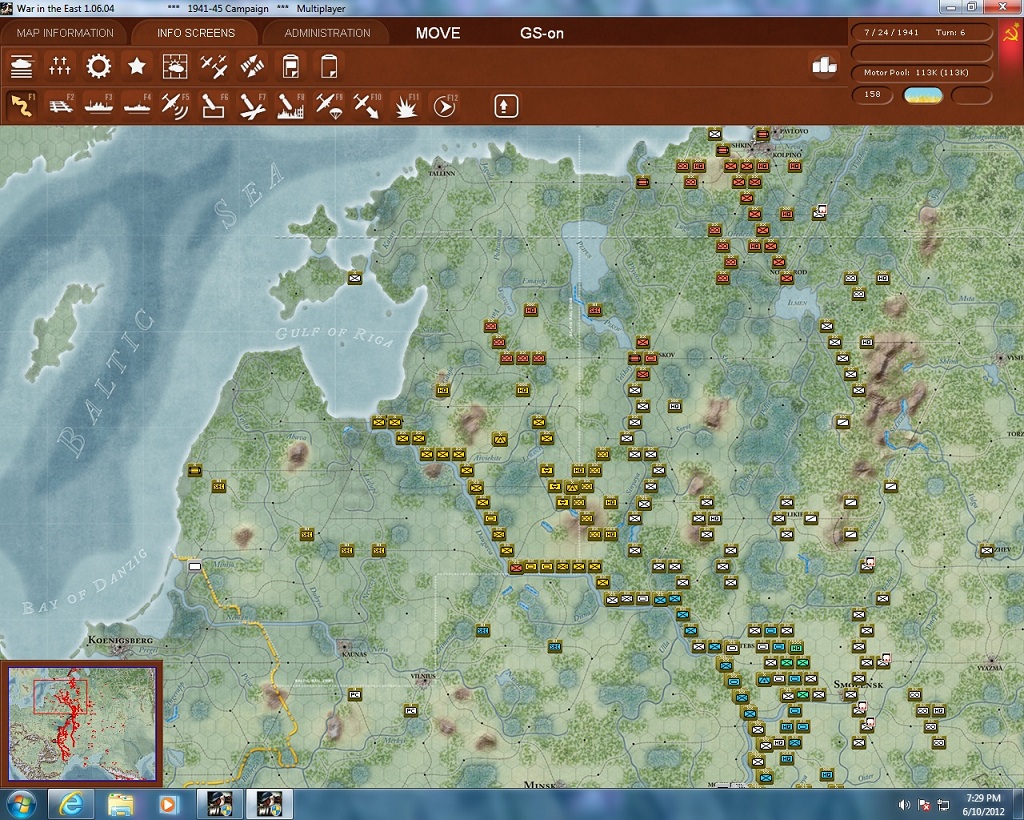The image size is (1024, 820).
Task: Click the Gulf of Riga label
Action: pos(335,336)
